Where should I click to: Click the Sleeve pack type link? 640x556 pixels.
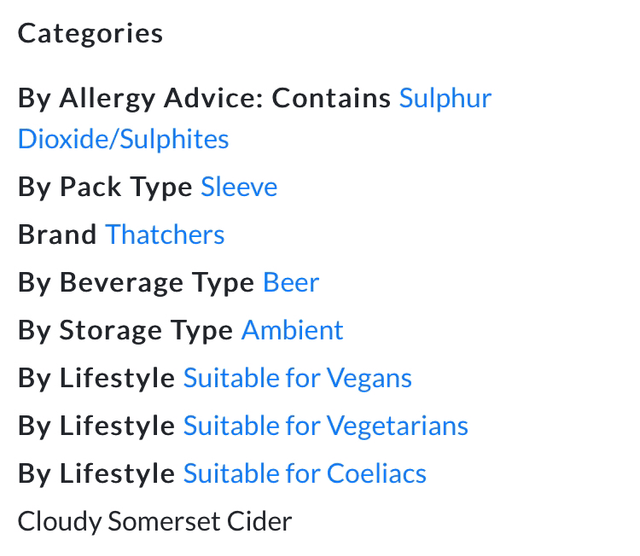[x=239, y=187]
